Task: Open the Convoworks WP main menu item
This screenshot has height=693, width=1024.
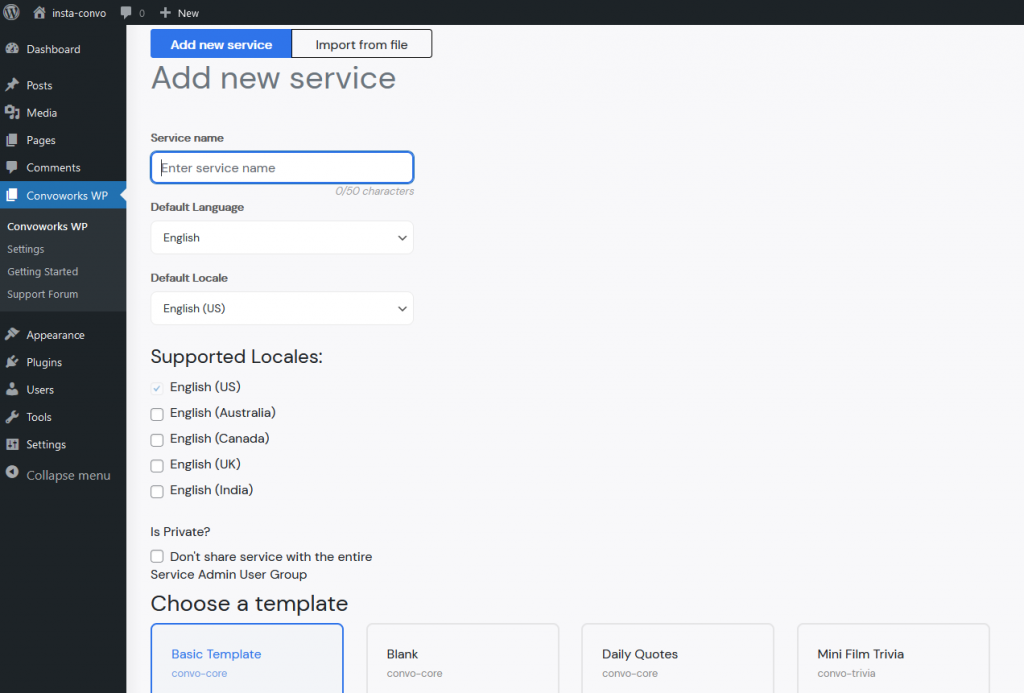Action: coord(63,195)
